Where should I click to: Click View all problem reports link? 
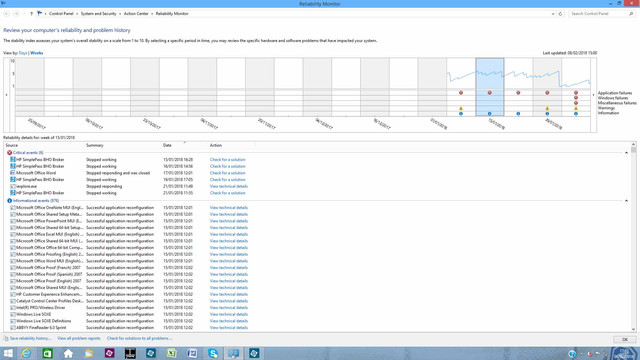(79, 338)
